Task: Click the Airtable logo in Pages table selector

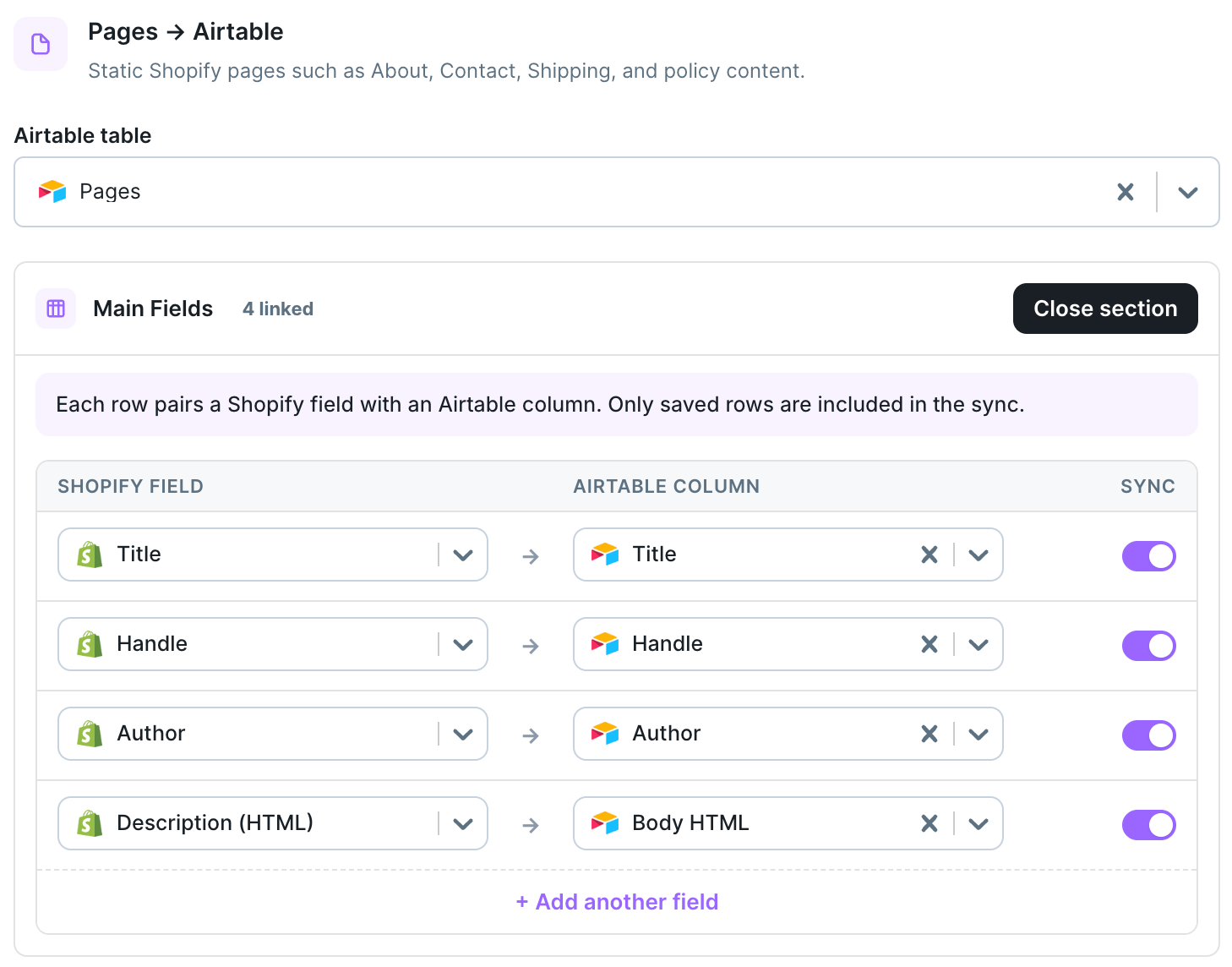Action: pyautogui.click(x=52, y=192)
